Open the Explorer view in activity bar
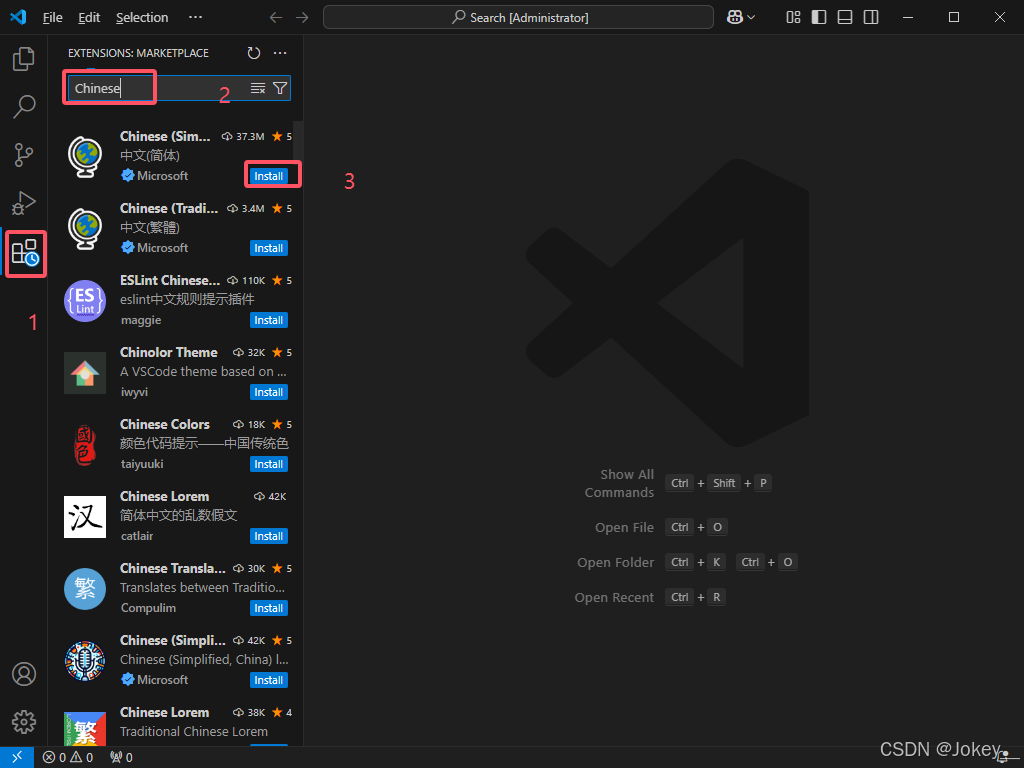 click(x=24, y=59)
